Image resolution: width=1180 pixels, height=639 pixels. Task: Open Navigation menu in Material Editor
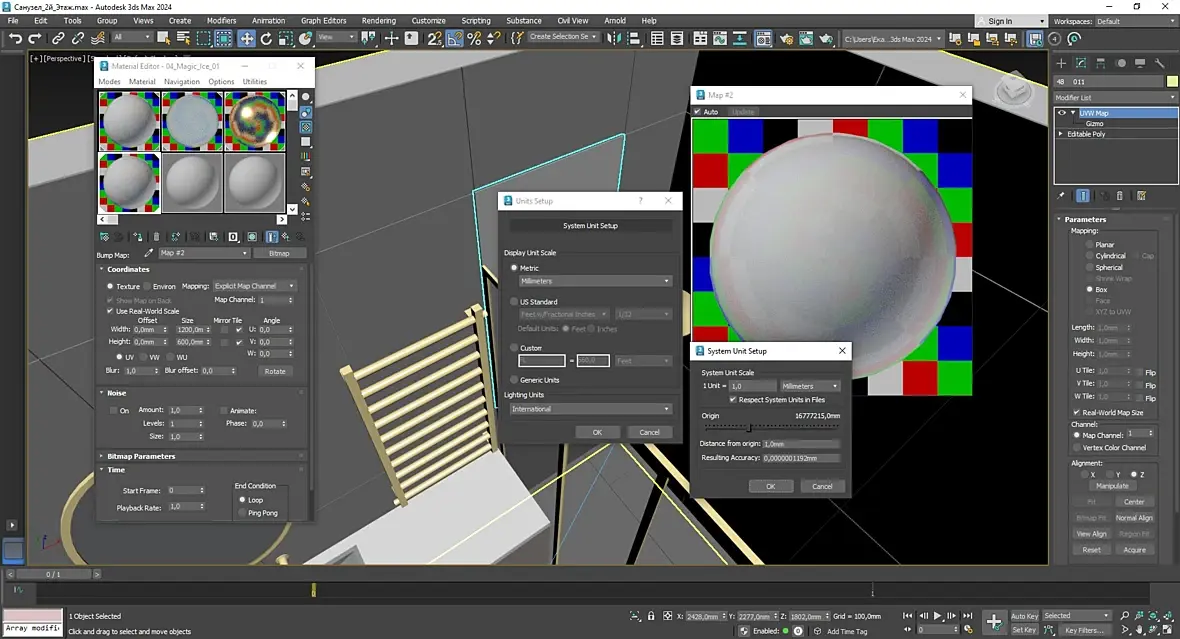pos(181,81)
